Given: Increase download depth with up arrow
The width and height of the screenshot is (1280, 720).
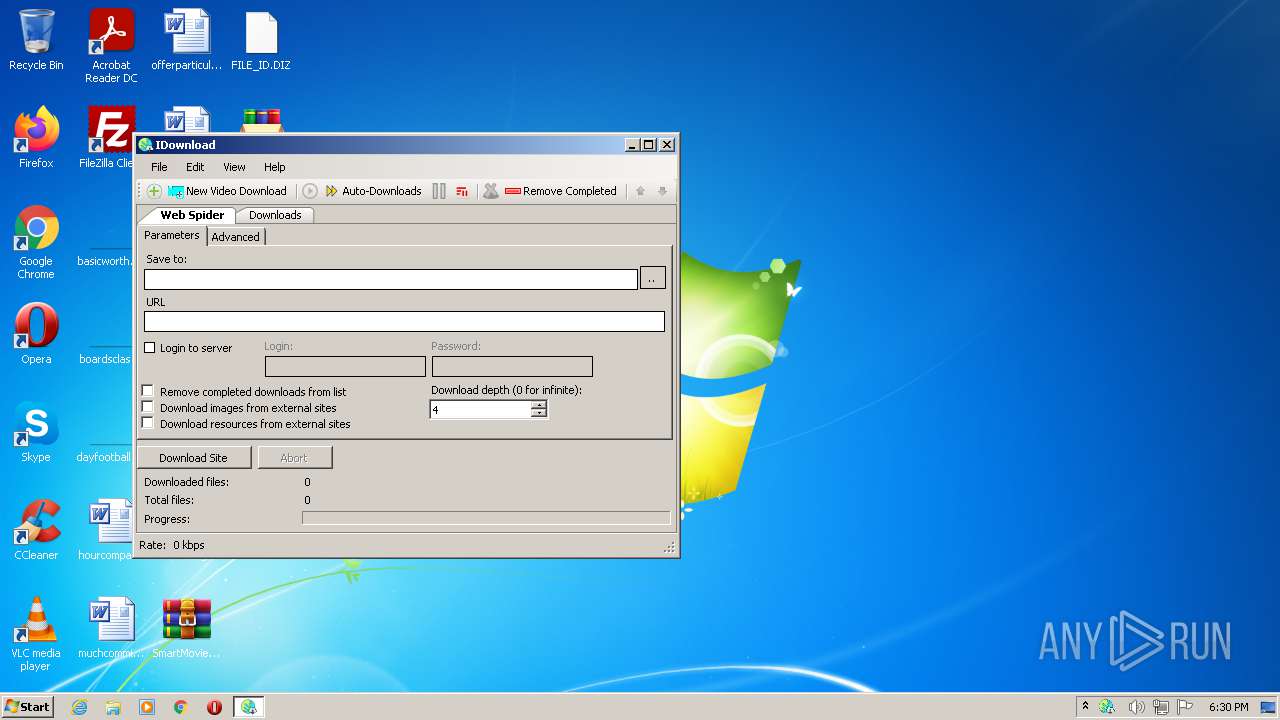Looking at the screenshot, I should (539, 405).
